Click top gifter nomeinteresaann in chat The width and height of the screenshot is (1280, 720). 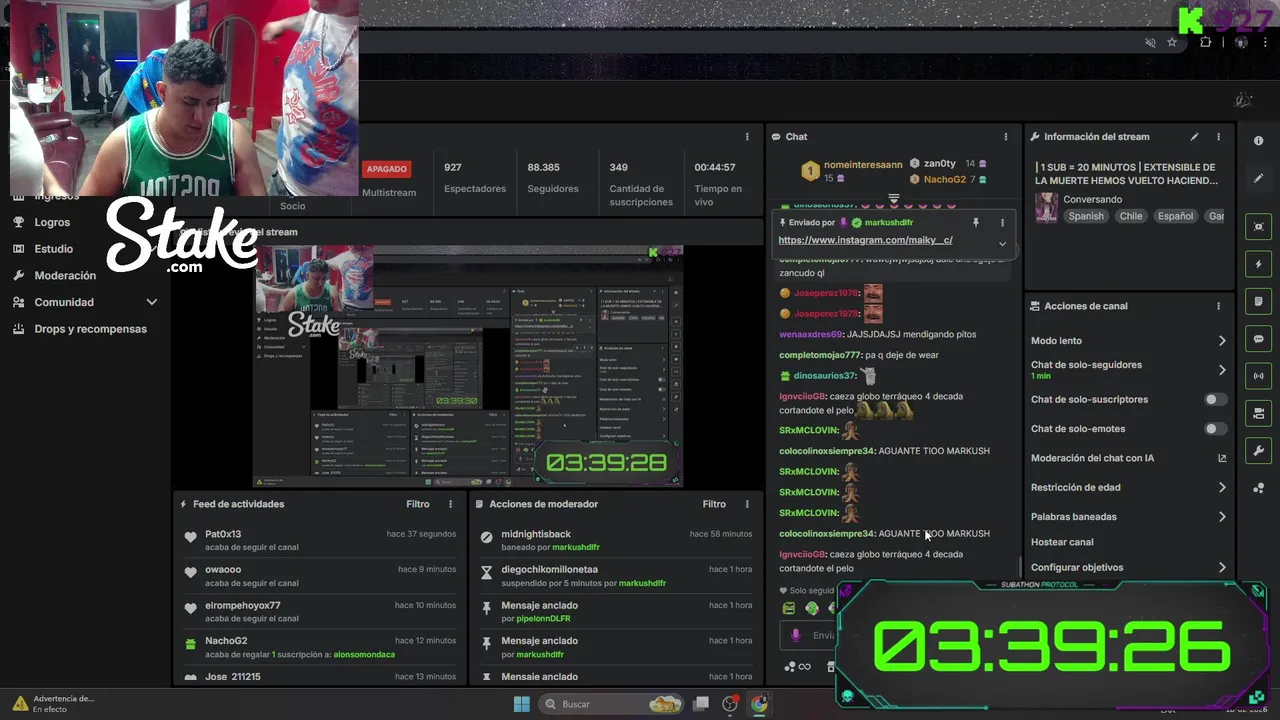tap(863, 164)
